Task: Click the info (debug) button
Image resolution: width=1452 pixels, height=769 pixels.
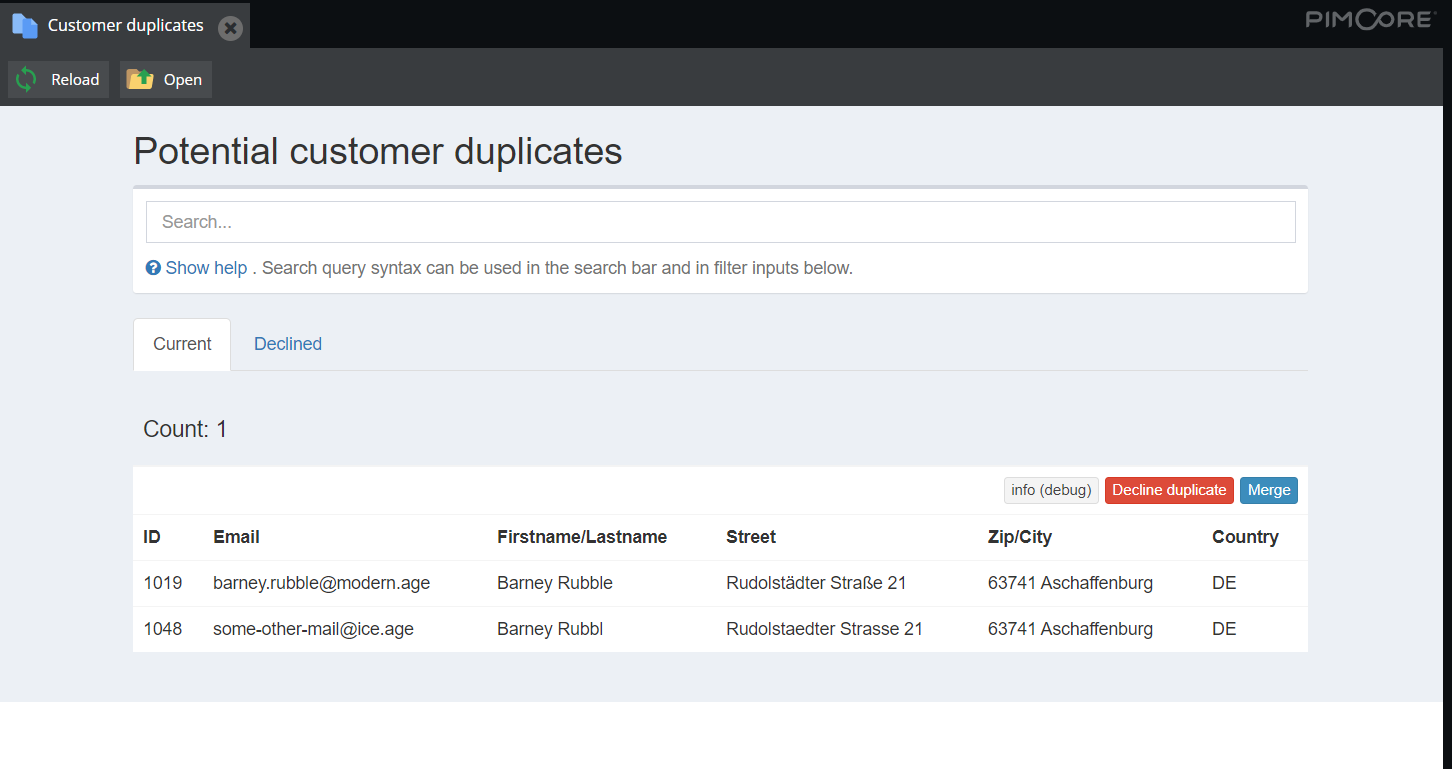Action: pyautogui.click(x=1051, y=490)
